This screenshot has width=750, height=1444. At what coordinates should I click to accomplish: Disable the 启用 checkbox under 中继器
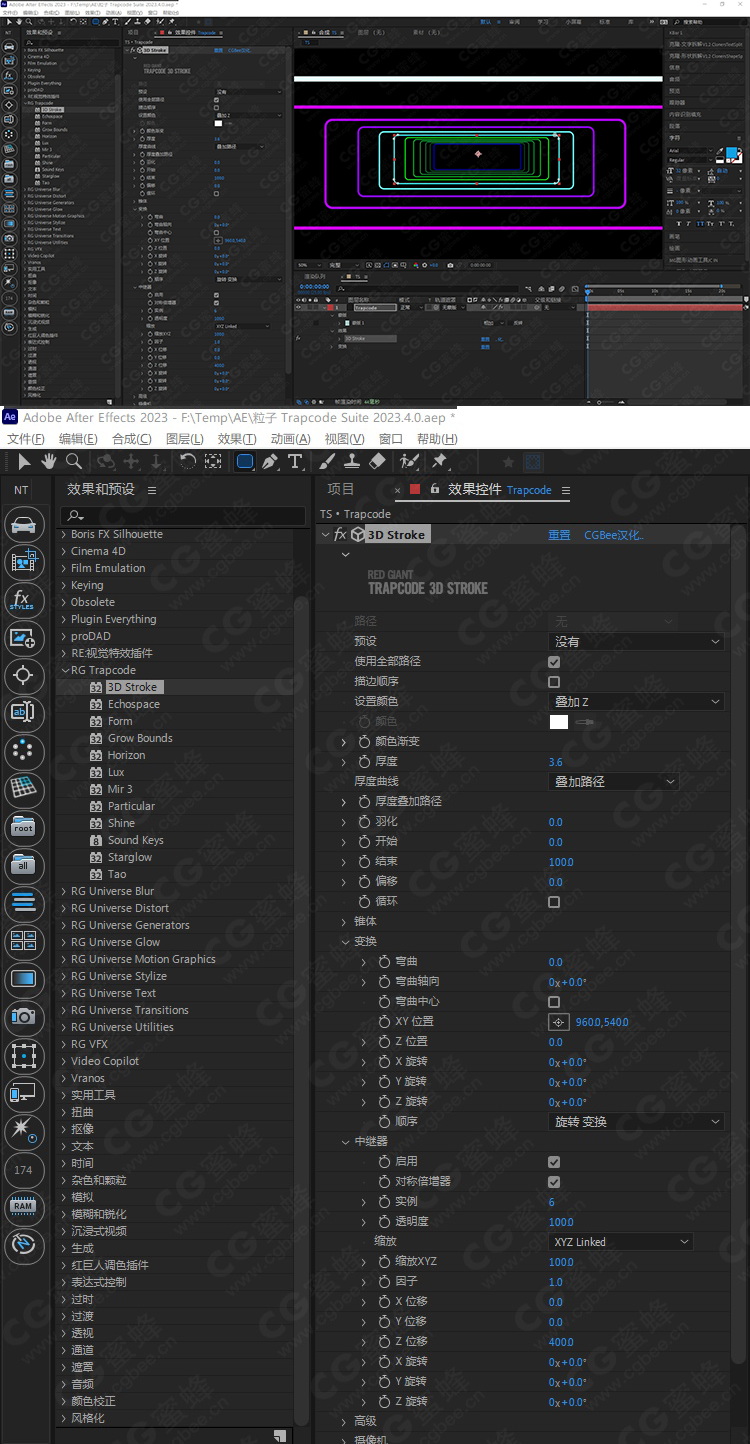click(554, 1162)
